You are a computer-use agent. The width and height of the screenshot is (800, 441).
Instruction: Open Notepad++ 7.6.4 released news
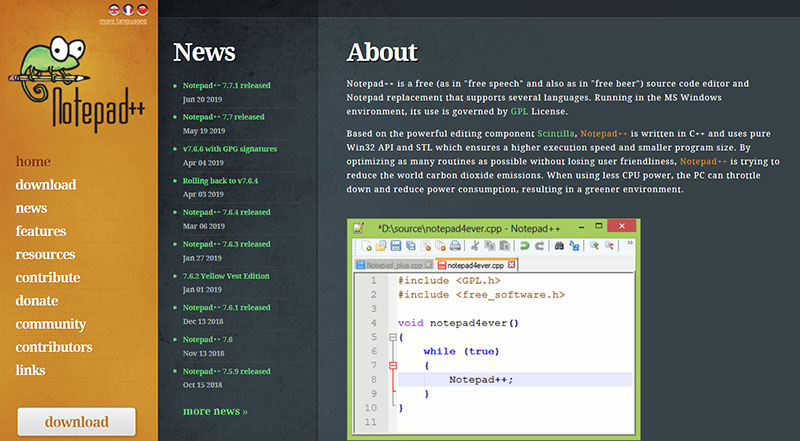point(227,212)
